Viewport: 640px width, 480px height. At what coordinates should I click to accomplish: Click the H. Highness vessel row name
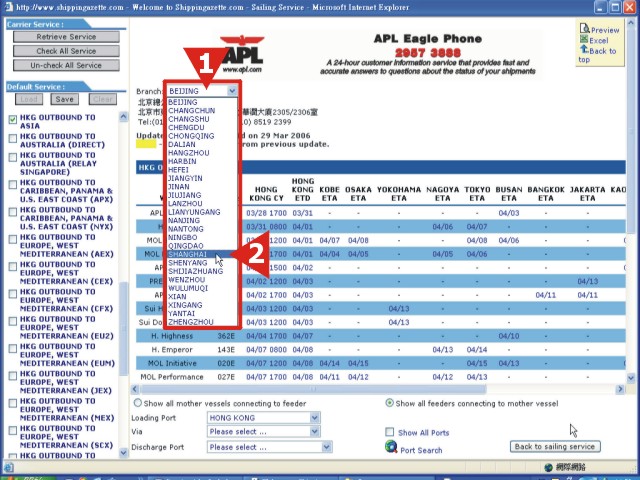point(172,336)
